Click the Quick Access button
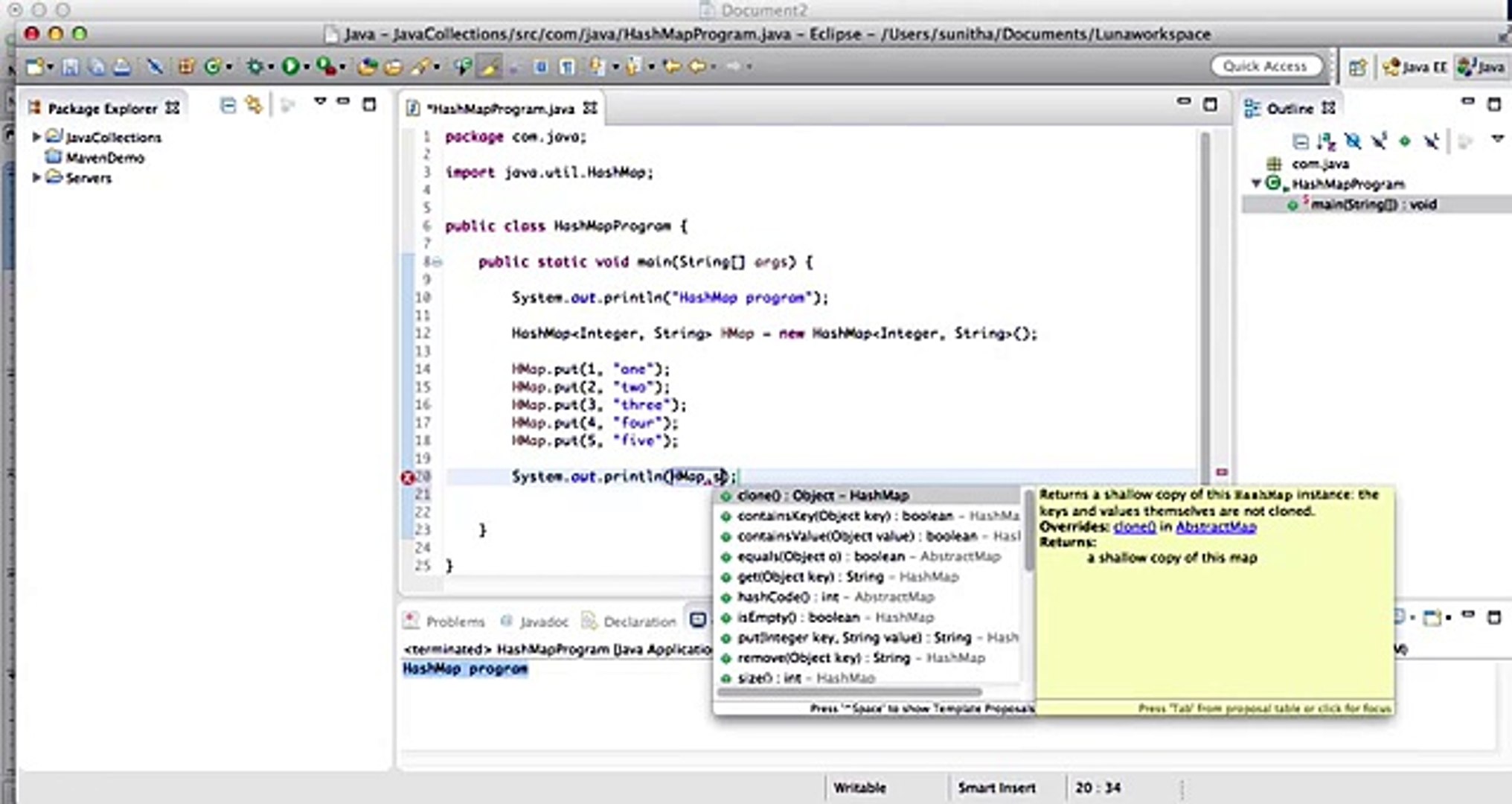Screen dimensions: 1512x804 (1265, 66)
